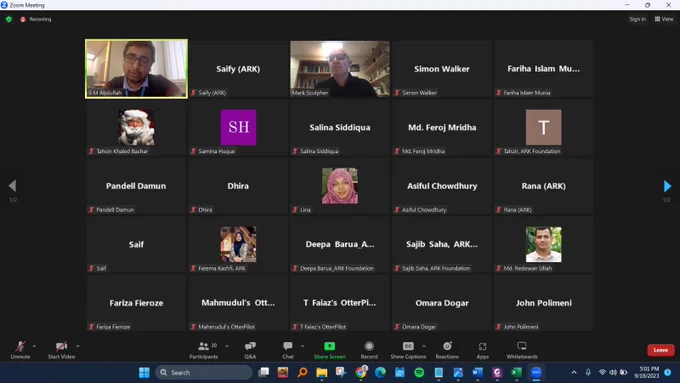Expand chat options arrow beside Chat
This screenshot has height=383, width=680.
[302, 346]
